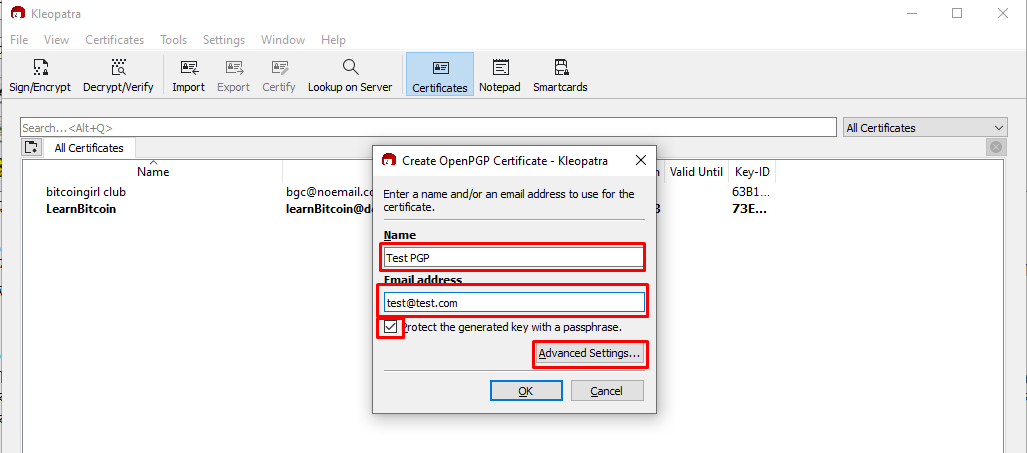The height and width of the screenshot is (453, 1027).
Task: Confirm the dialog with OK
Action: [x=526, y=391]
